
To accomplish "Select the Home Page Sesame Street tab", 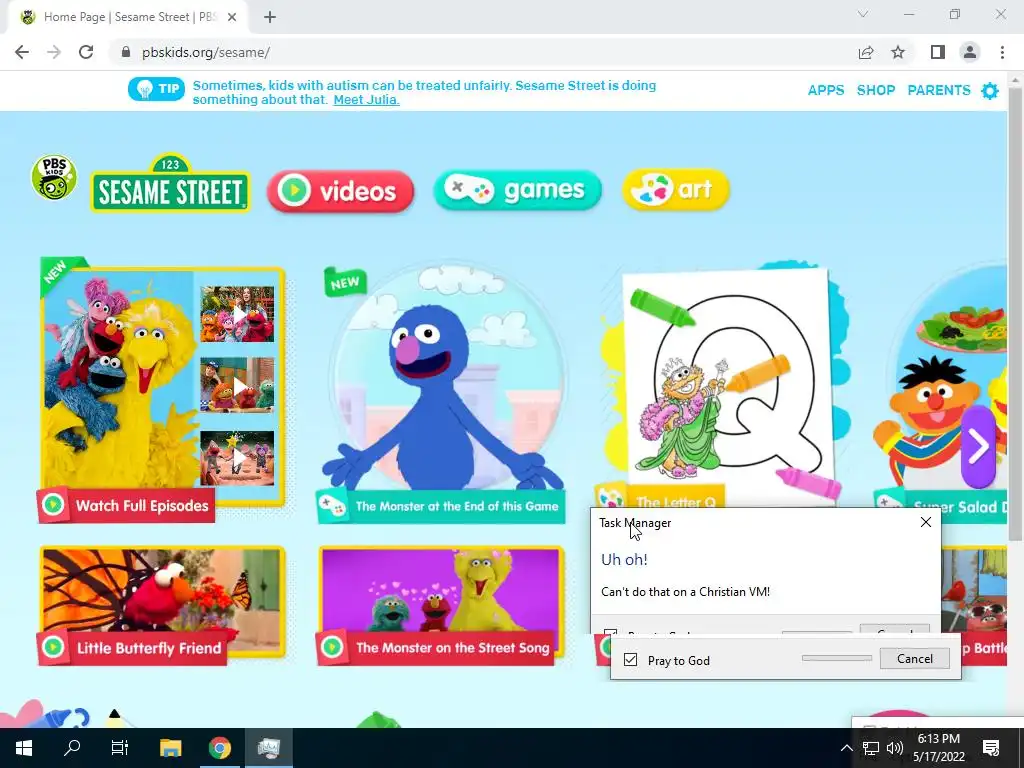I will tap(127, 17).
